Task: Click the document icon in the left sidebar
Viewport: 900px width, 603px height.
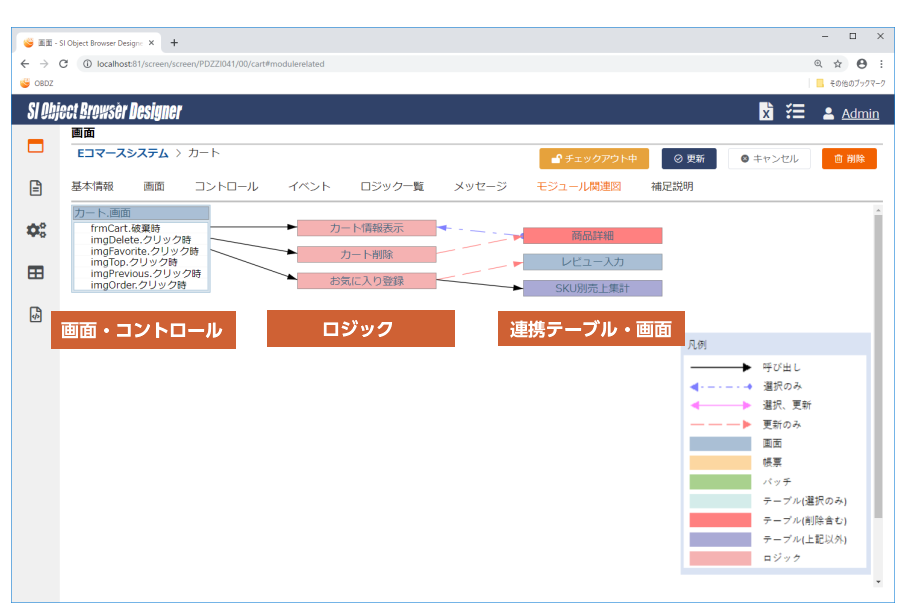Action: click(36, 188)
